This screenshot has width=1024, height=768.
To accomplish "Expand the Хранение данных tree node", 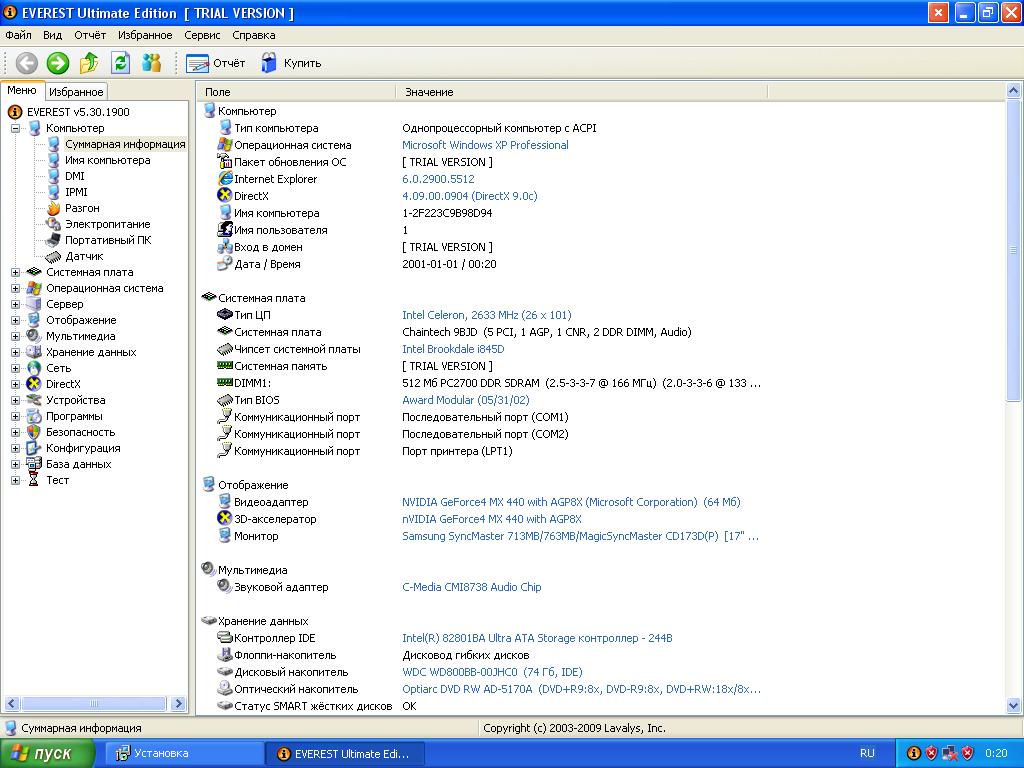I will point(15,352).
